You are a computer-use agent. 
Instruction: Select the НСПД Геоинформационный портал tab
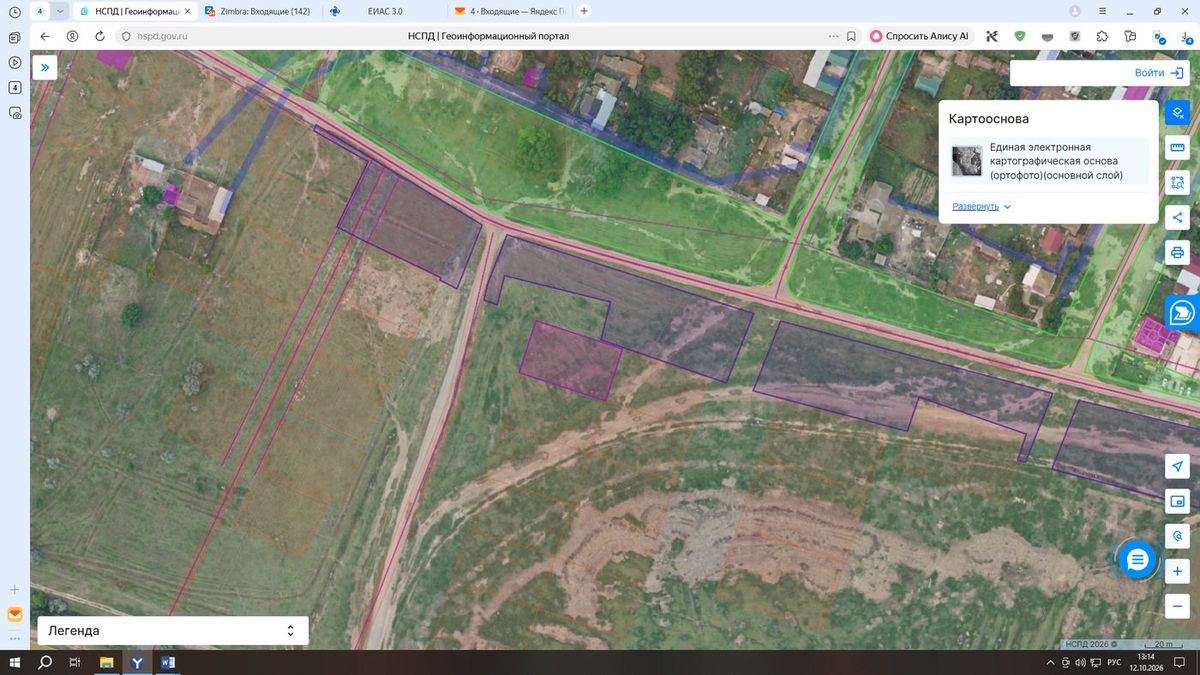pos(135,11)
